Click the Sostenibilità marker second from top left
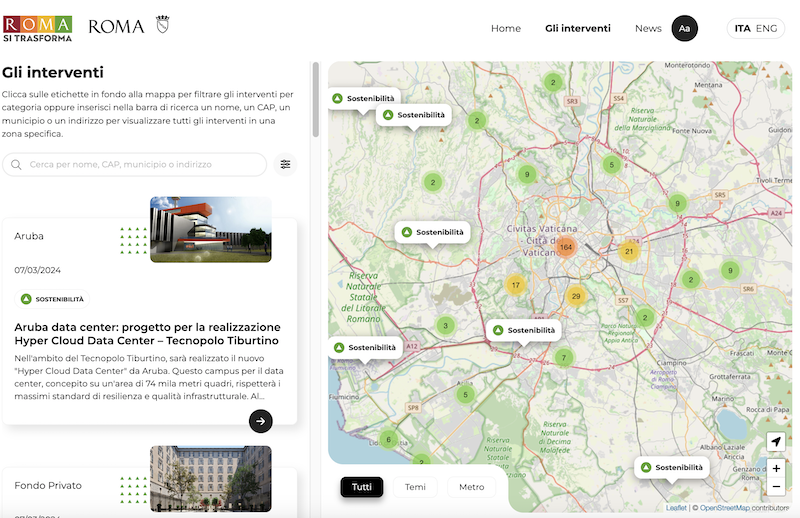Viewport: 800px width, 518px height. [x=414, y=115]
